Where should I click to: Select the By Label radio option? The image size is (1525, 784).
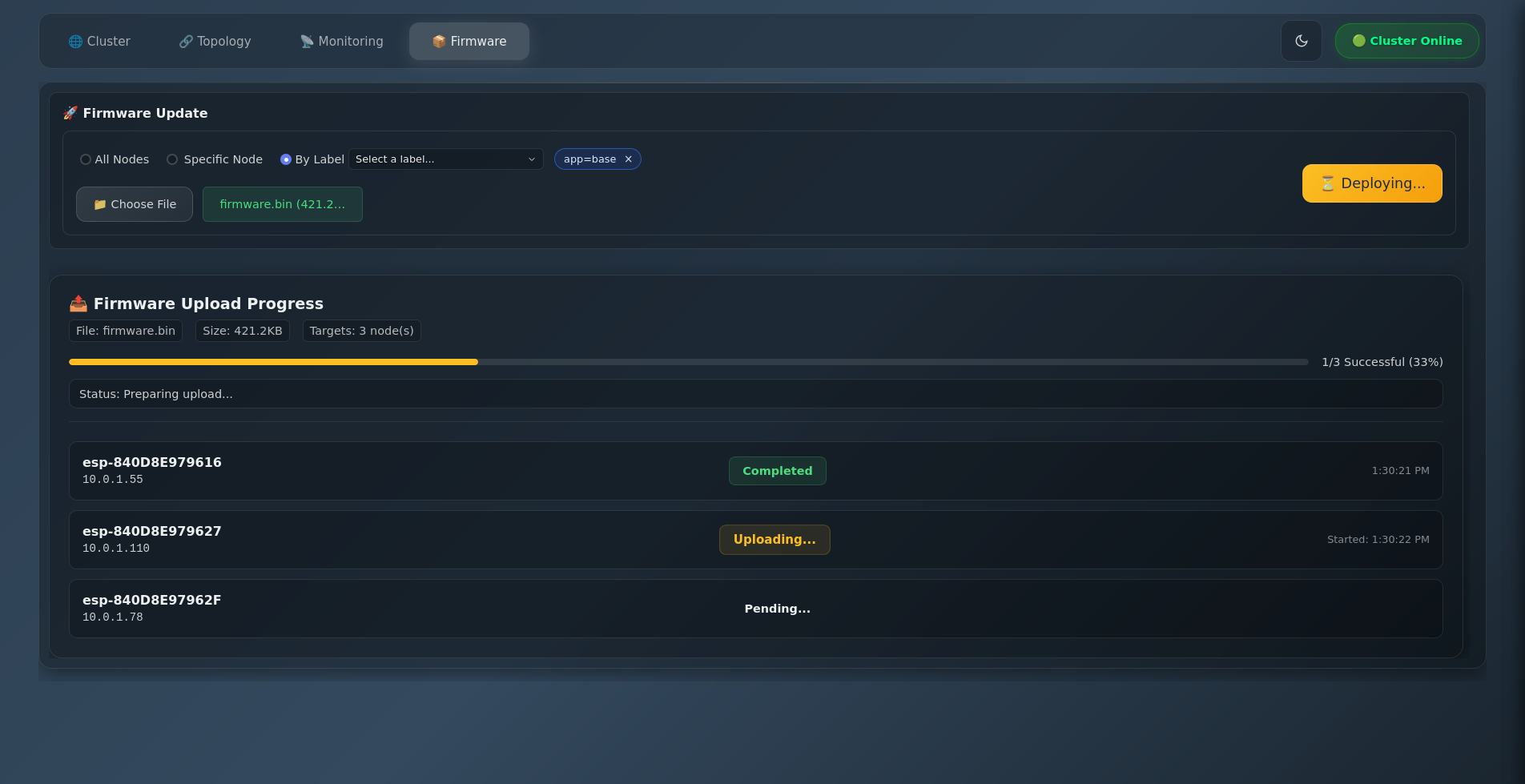(286, 159)
